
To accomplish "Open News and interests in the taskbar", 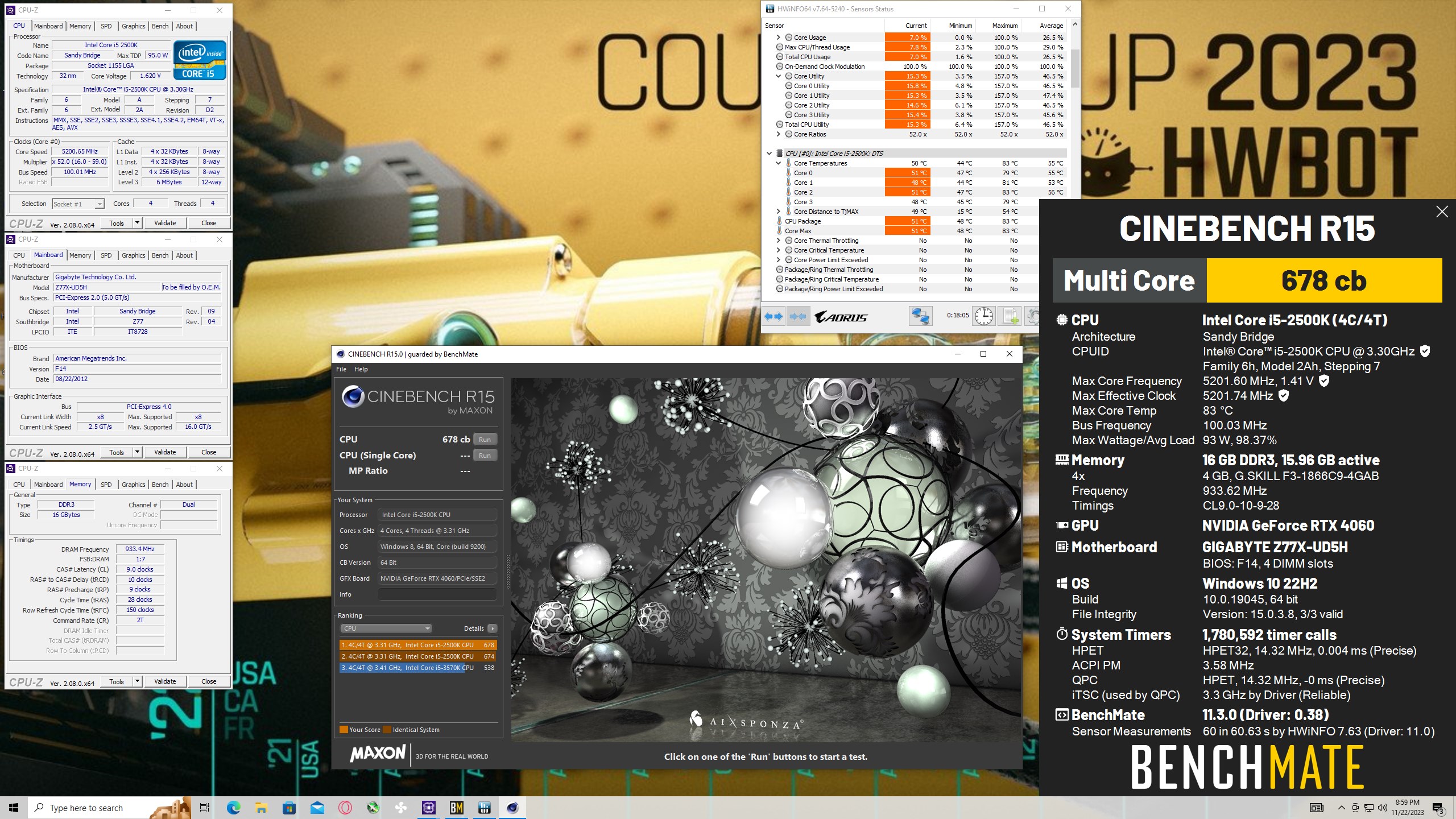I will click(x=1316, y=808).
